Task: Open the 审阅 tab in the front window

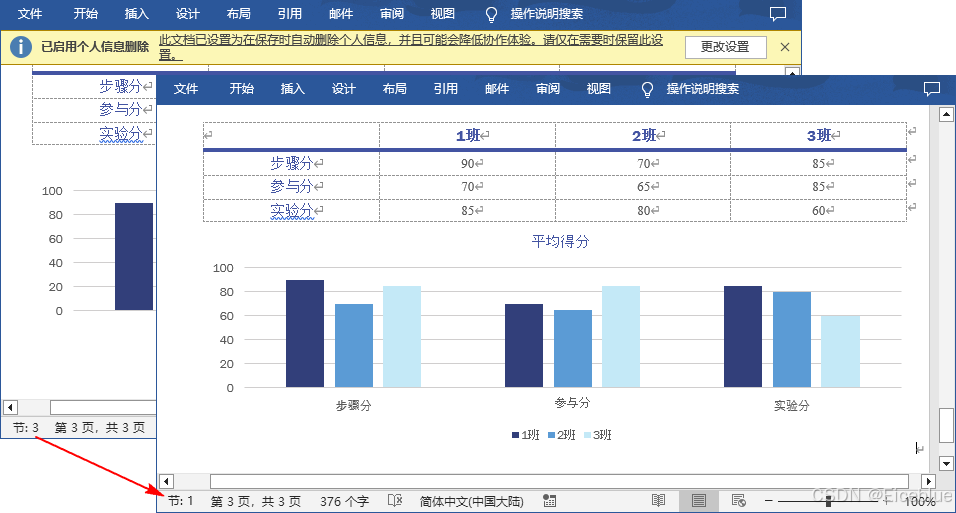Action: point(548,88)
